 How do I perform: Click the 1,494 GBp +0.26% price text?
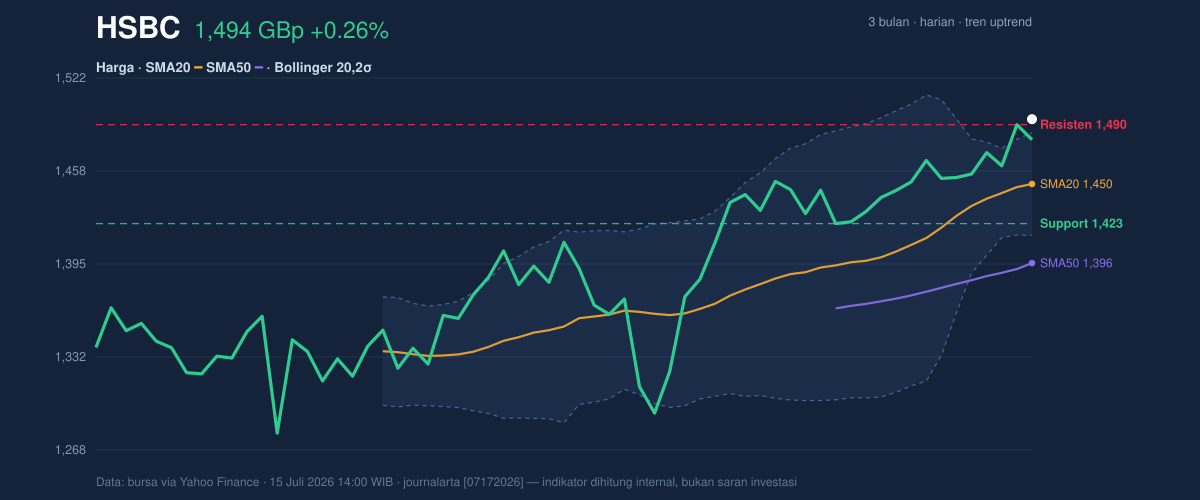coord(291,31)
